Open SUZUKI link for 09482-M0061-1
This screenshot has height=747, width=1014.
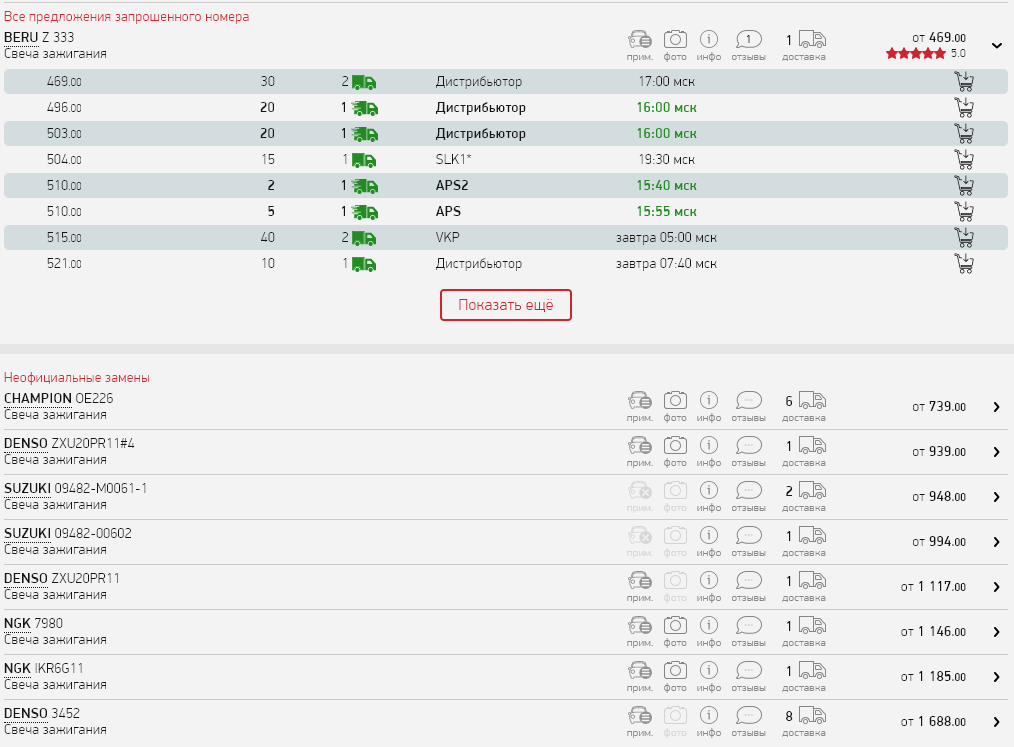tap(27, 488)
